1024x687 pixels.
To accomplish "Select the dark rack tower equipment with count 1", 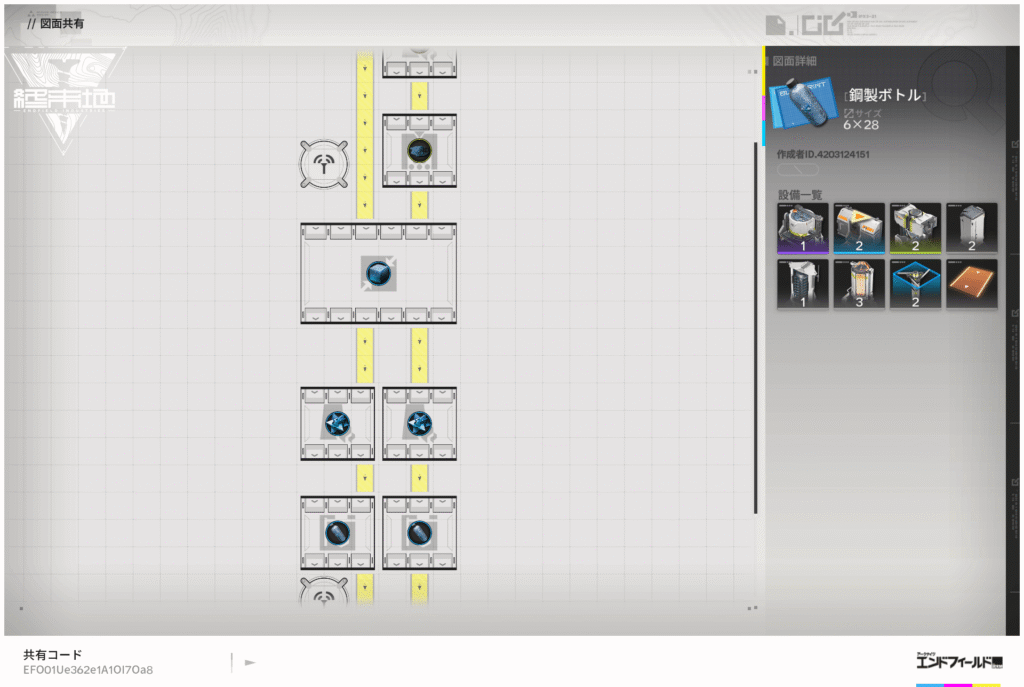I will pos(802,284).
